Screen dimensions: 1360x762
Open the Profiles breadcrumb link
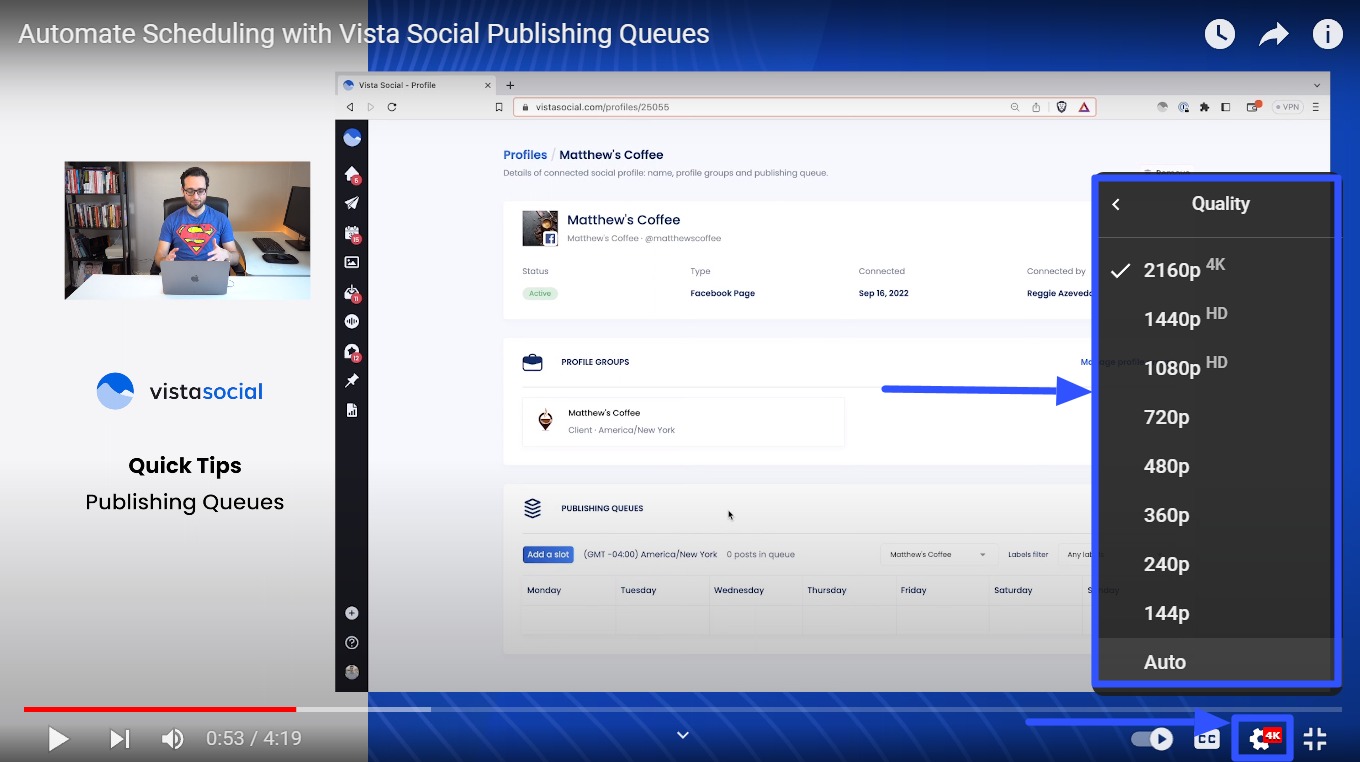(525, 155)
